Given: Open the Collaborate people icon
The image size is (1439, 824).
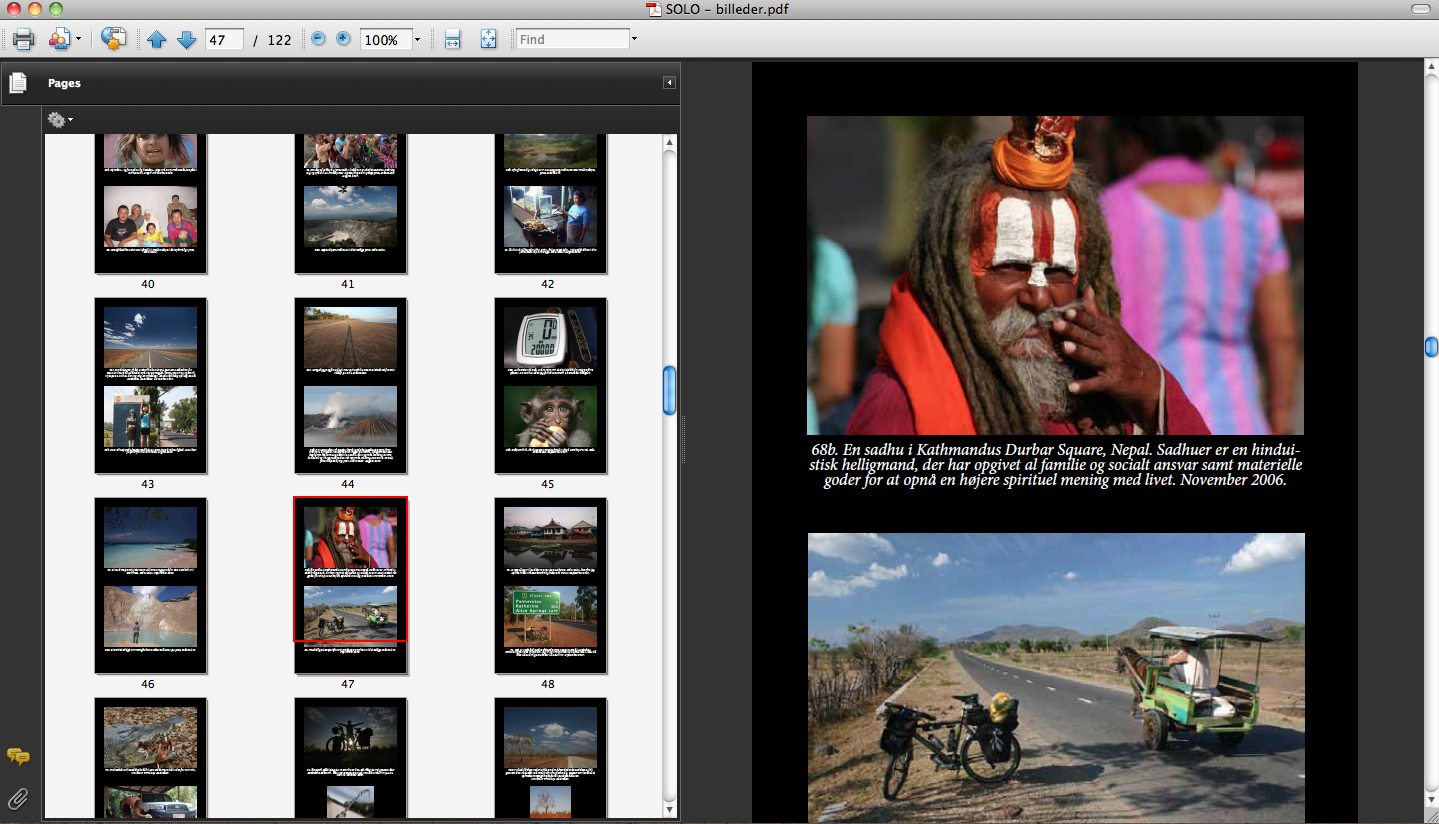Looking at the screenshot, I should (x=60, y=39).
